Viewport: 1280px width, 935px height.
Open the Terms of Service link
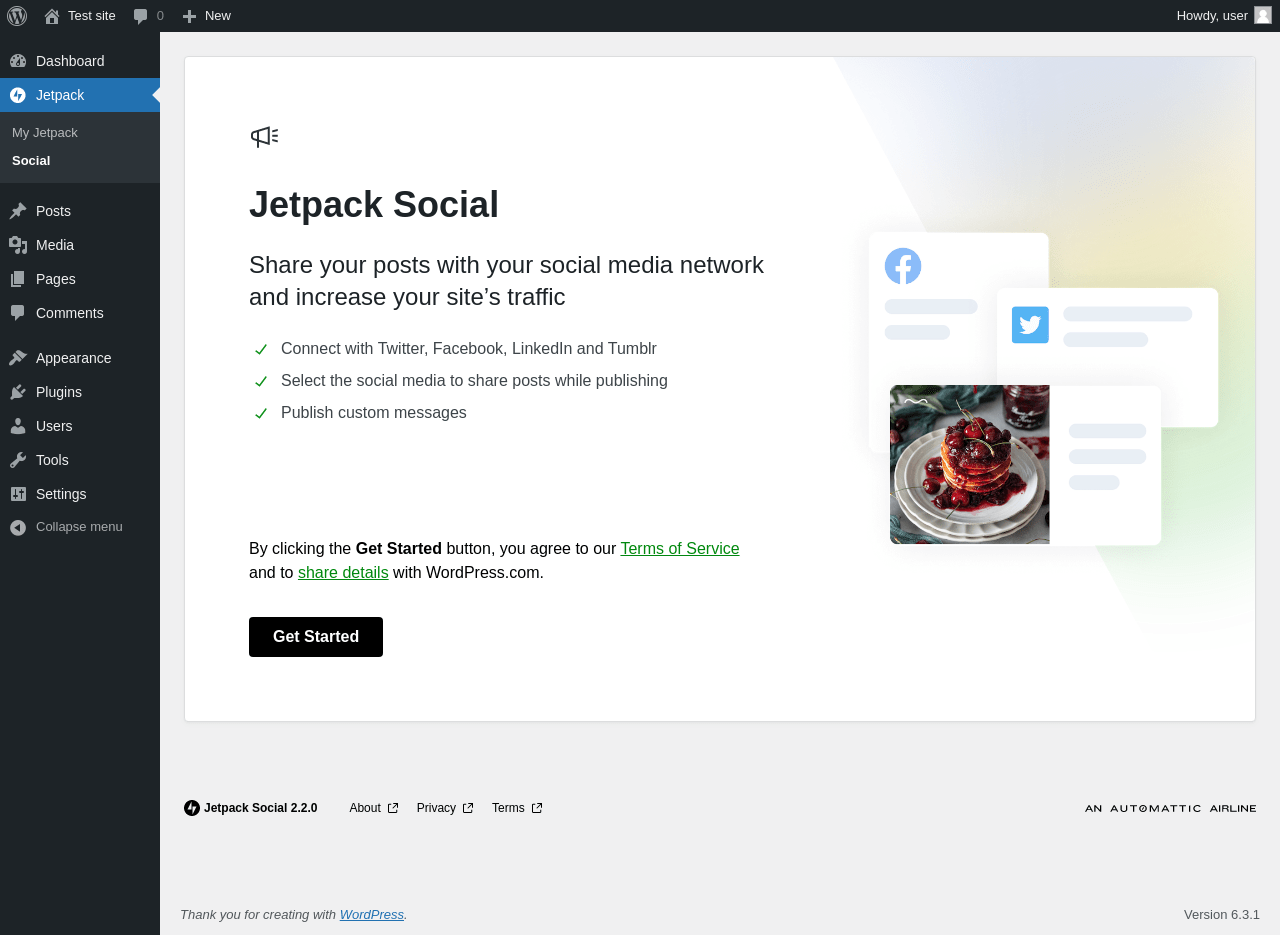(680, 549)
